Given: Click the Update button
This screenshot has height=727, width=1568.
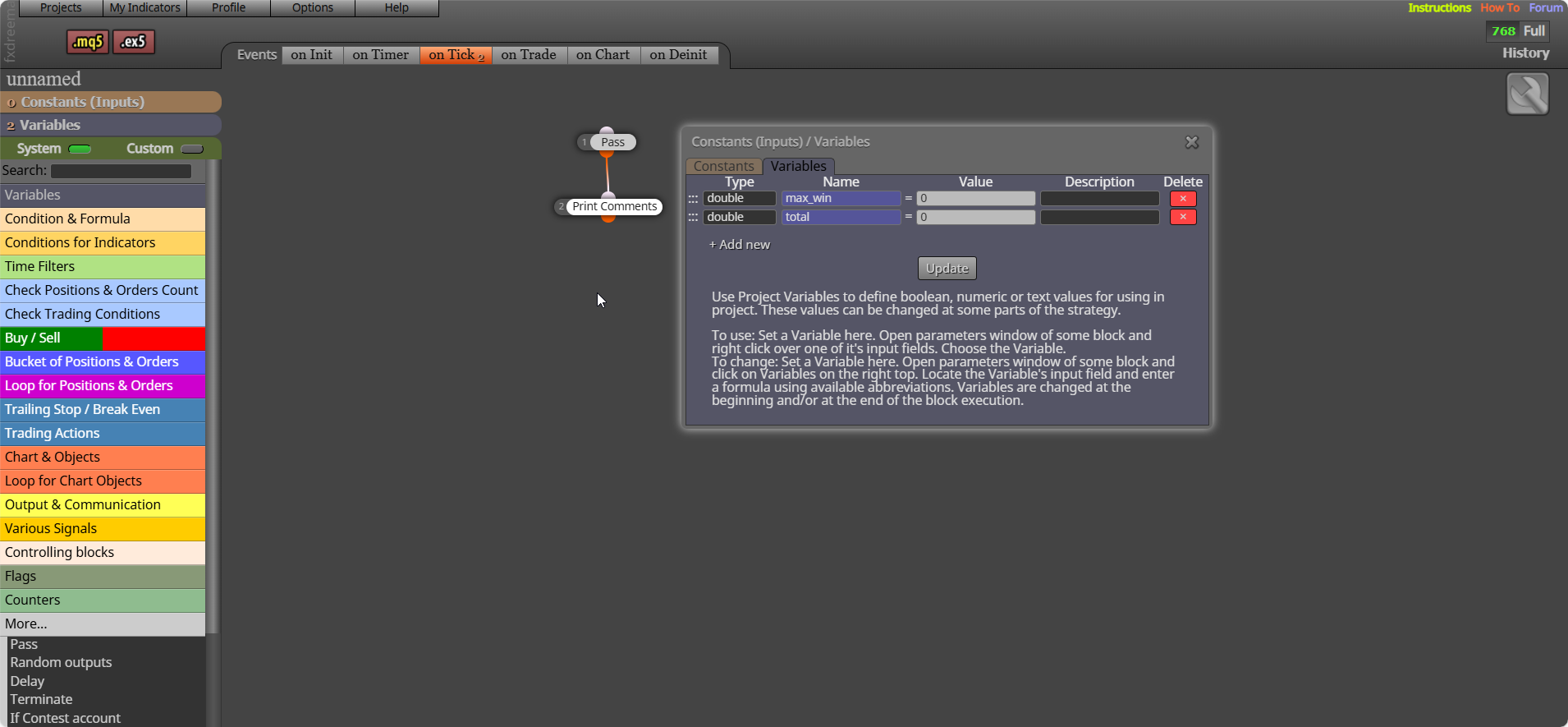Looking at the screenshot, I should tap(947, 269).
